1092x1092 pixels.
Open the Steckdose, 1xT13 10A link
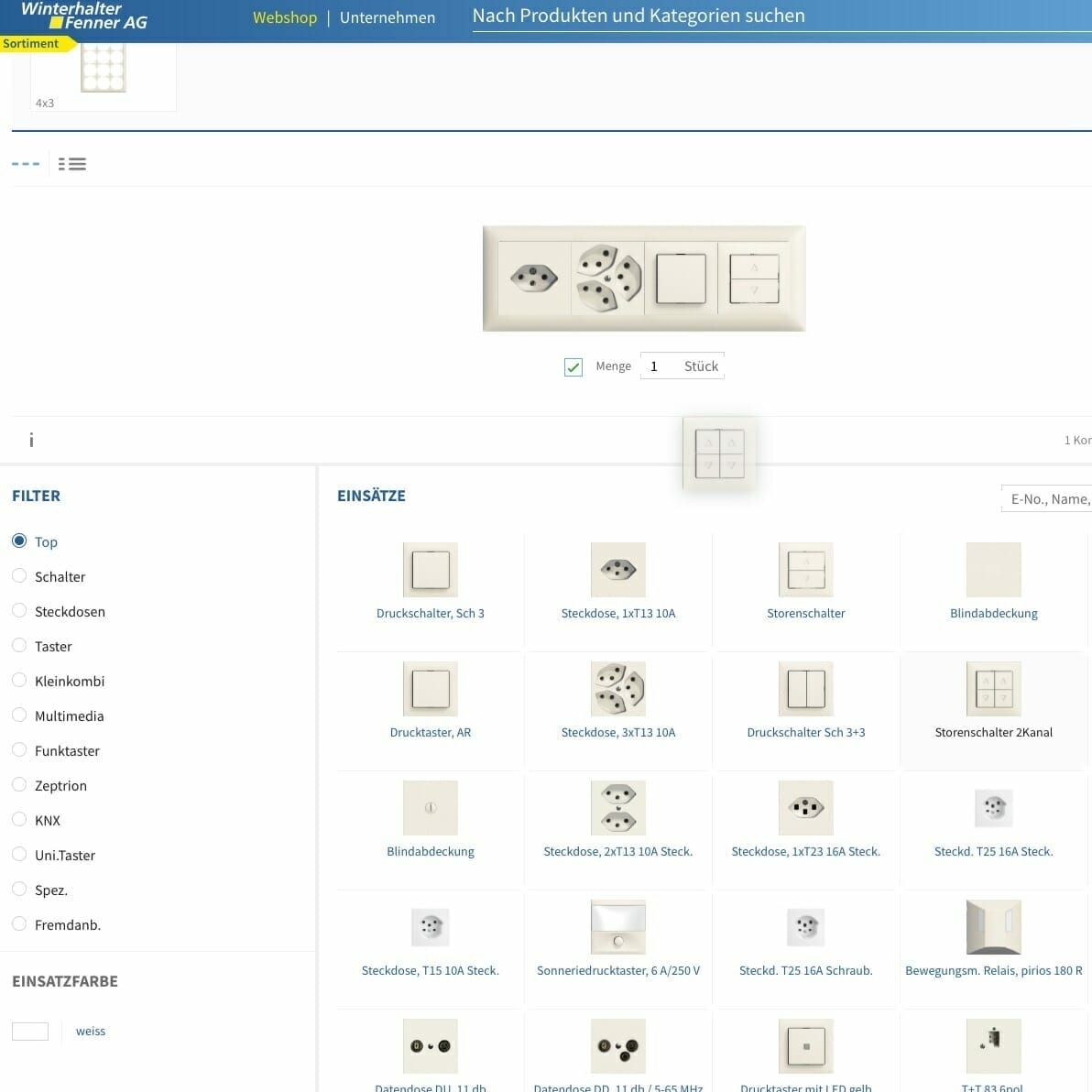pos(617,613)
